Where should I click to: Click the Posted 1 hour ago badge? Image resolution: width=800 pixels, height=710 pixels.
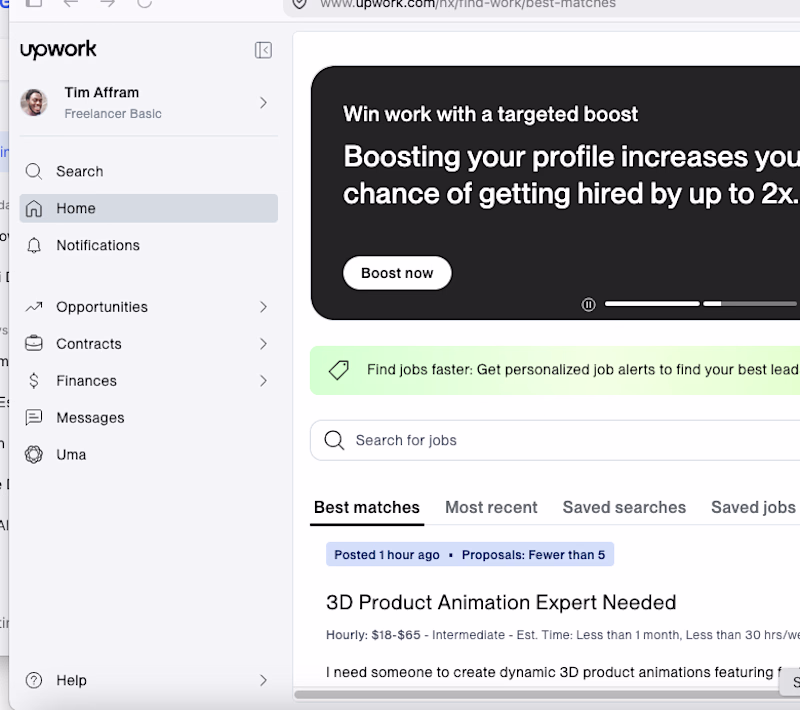point(386,554)
